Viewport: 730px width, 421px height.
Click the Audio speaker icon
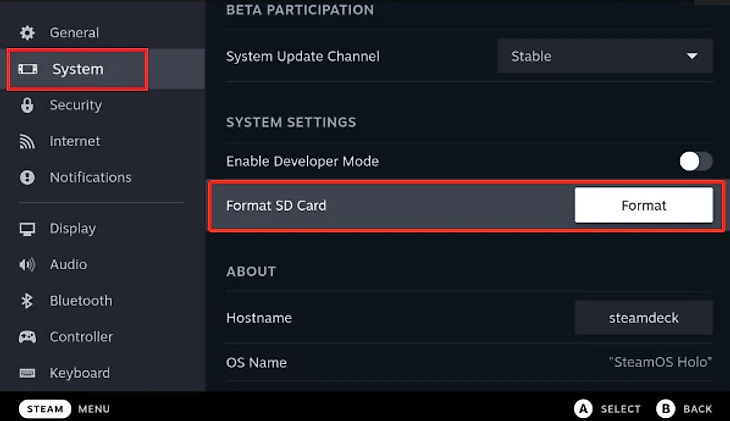(27, 265)
